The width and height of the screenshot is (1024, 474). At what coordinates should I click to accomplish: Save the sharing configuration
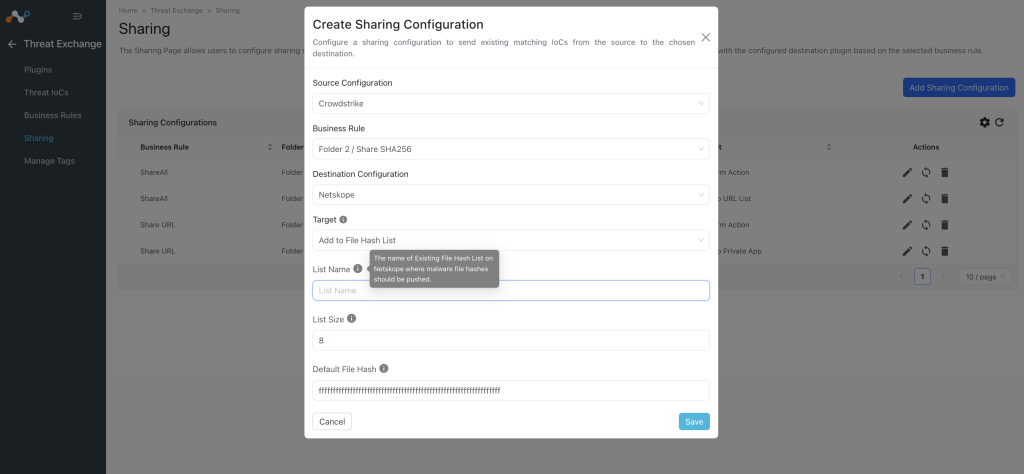pyautogui.click(x=694, y=422)
